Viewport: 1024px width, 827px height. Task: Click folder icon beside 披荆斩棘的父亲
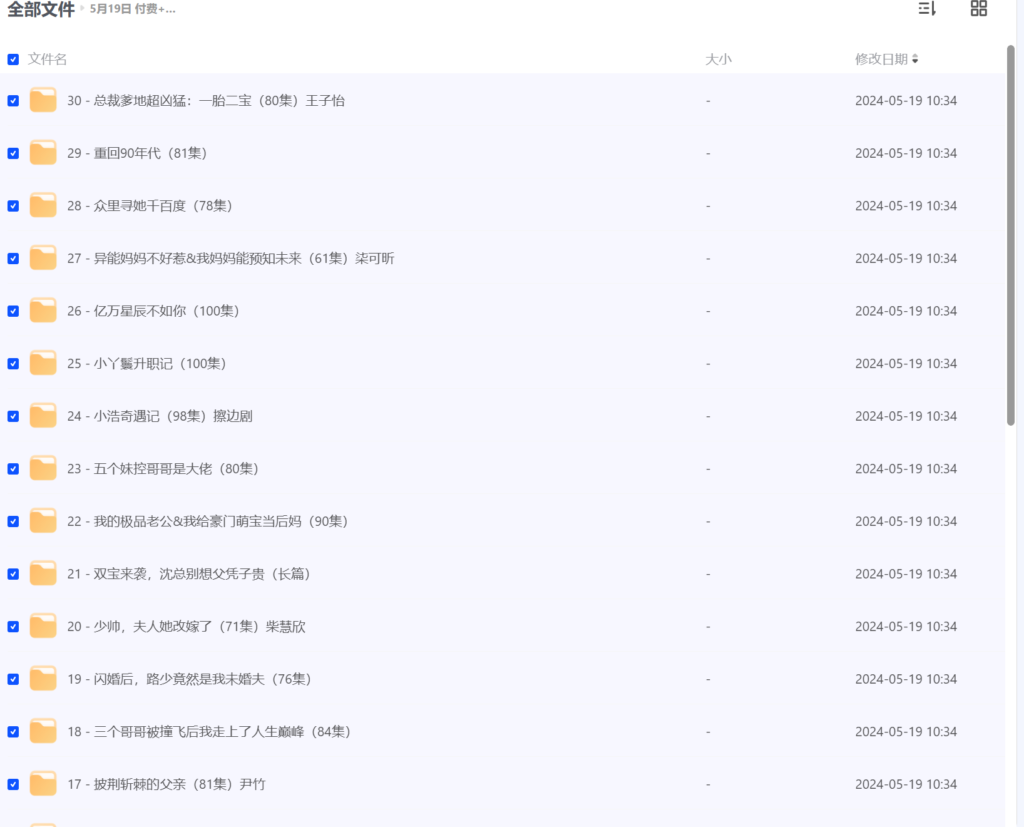tap(42, 784)
